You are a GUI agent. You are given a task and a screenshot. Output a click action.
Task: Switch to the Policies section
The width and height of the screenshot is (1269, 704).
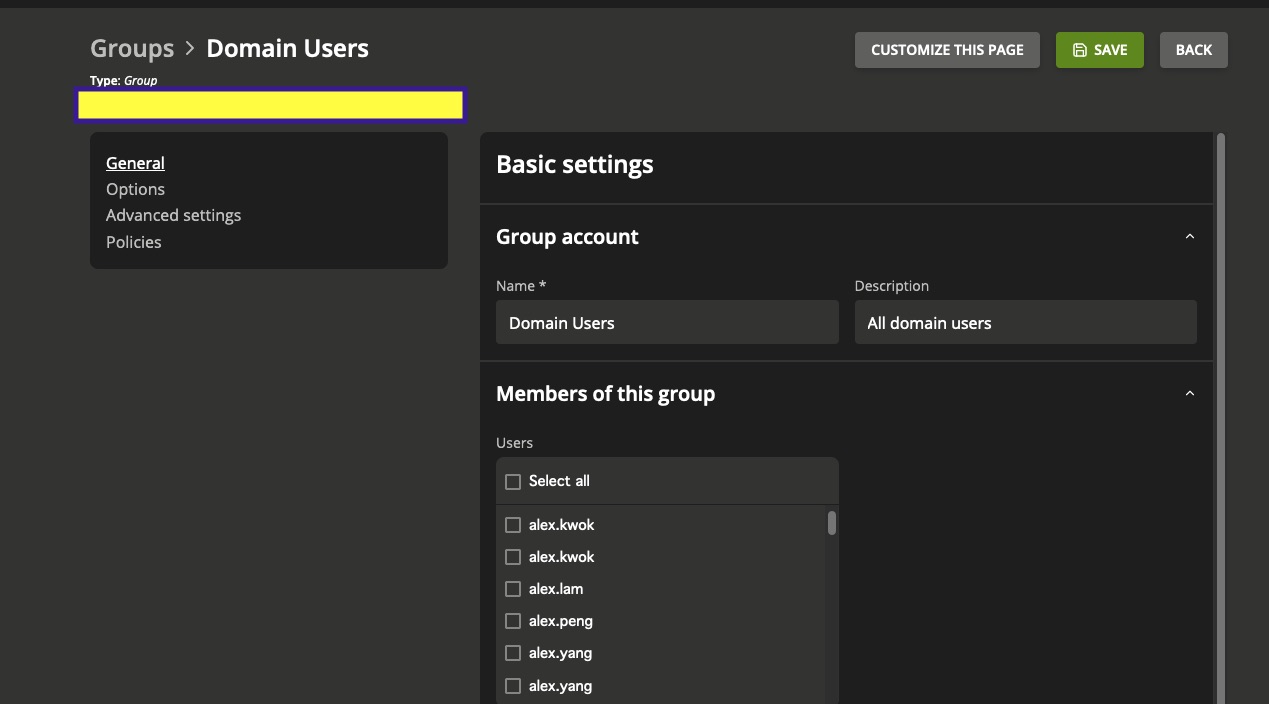pos(133,242)
